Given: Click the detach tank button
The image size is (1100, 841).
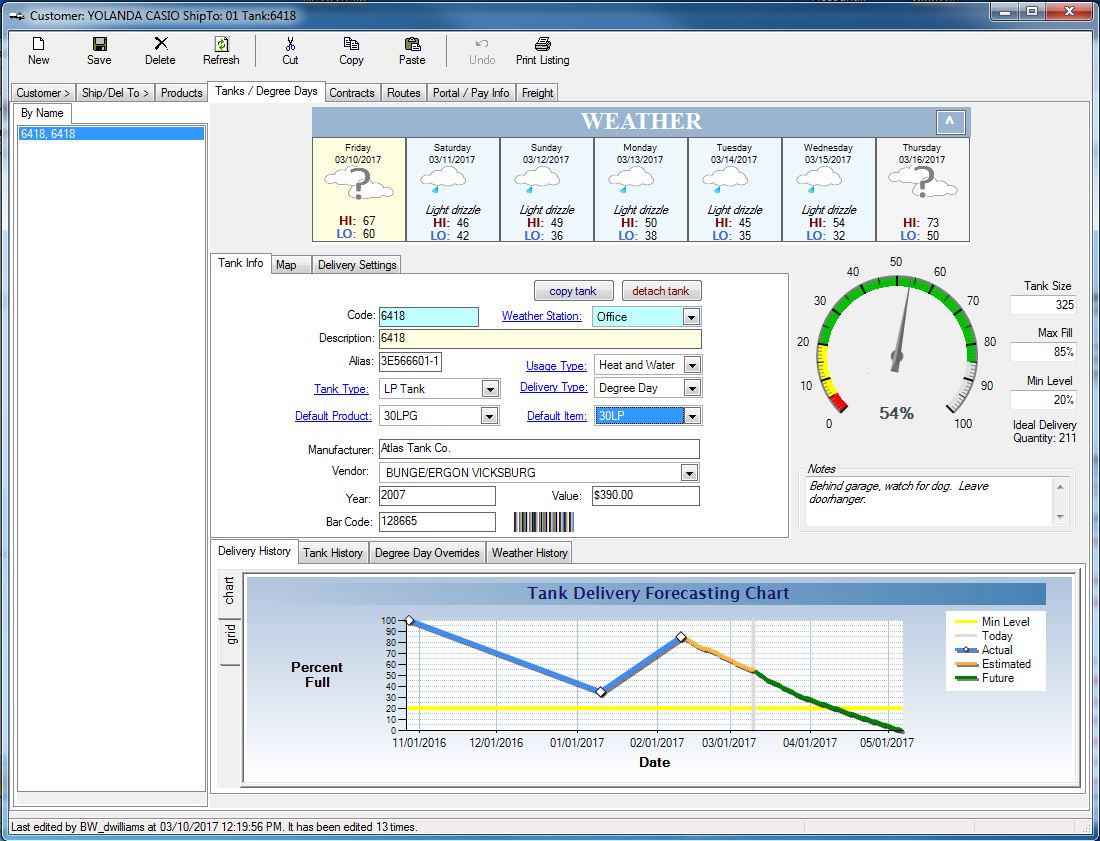Looking at the screenshot, I should 661,291.
